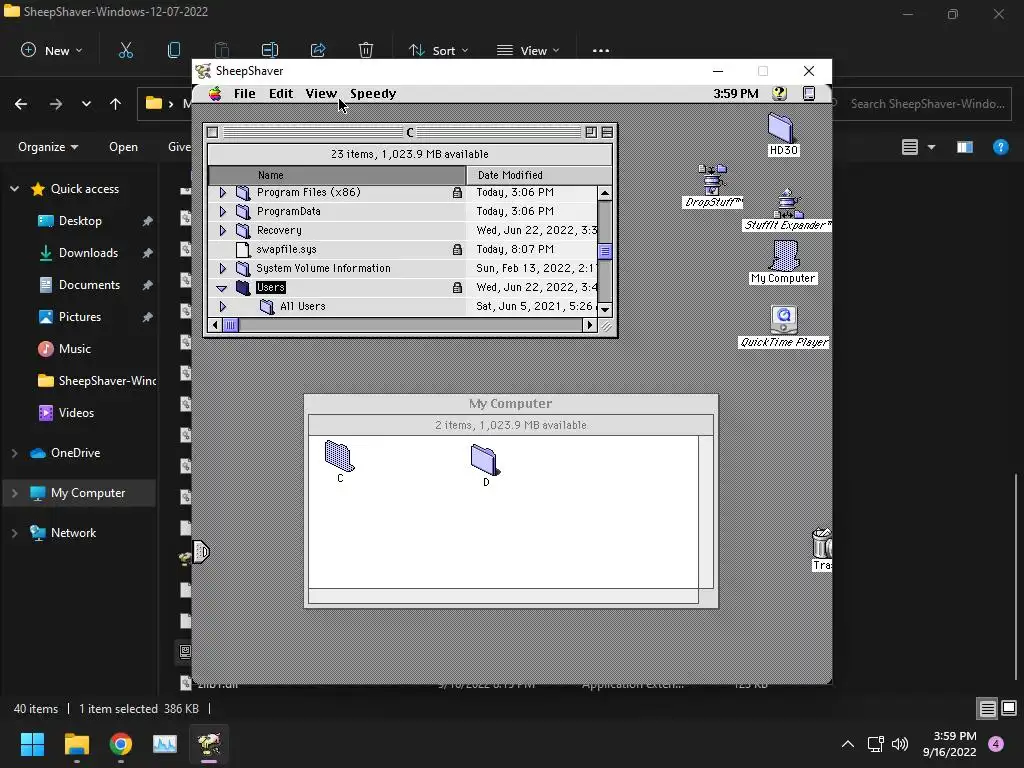Select the DropStuff icon on desktop
The height and width of the screenshot is (768, 1024).
point(712,186)
